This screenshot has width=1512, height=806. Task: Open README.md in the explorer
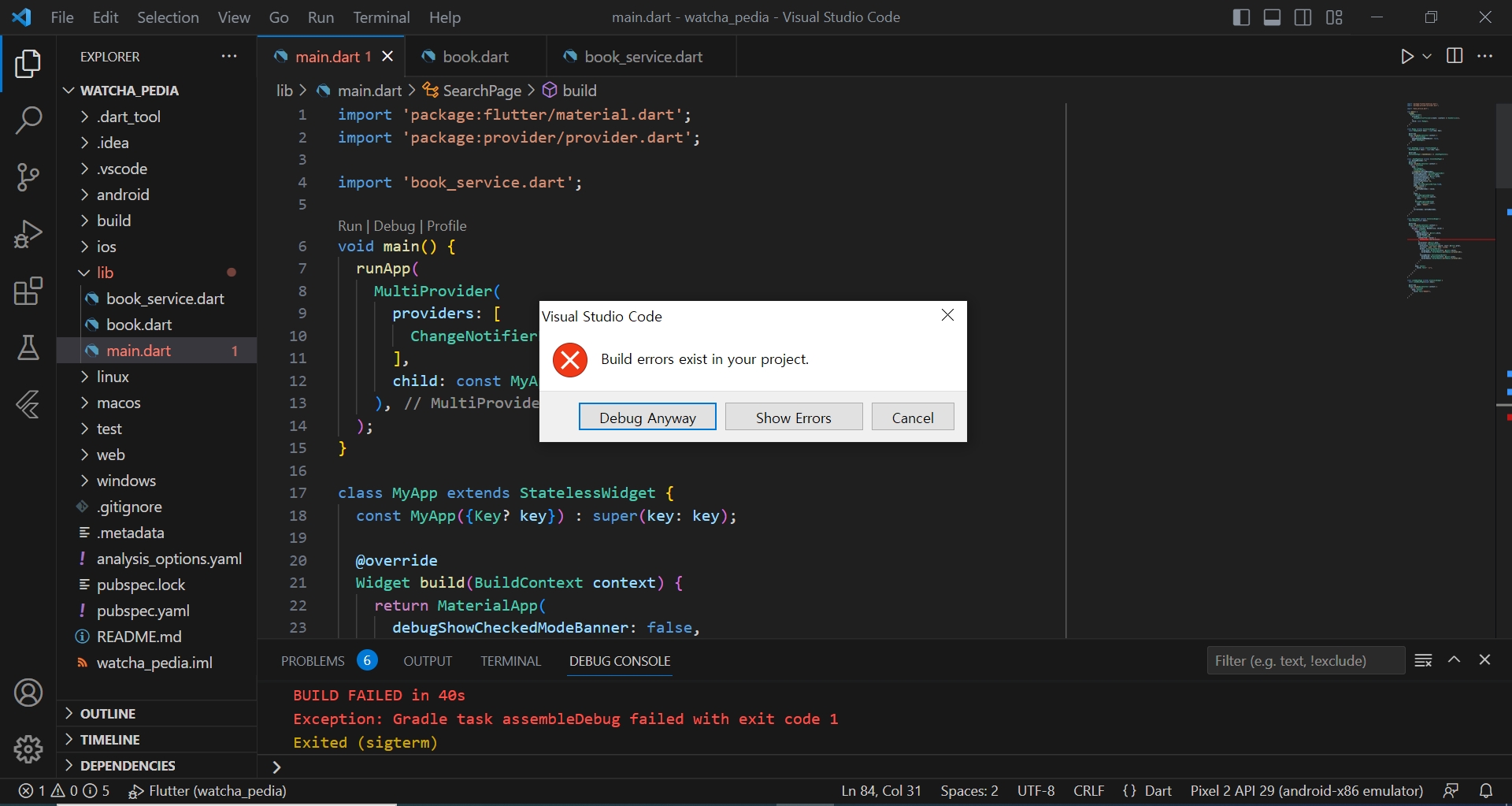pos(157,637)
